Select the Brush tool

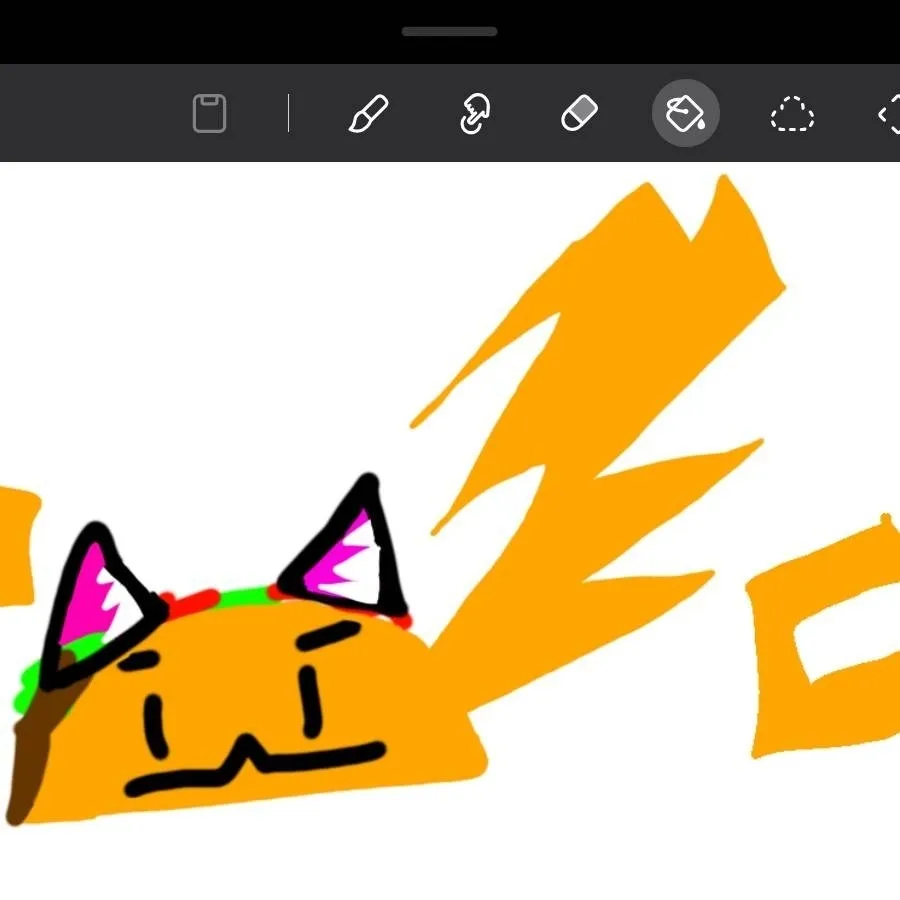click(x=368, y=113)
